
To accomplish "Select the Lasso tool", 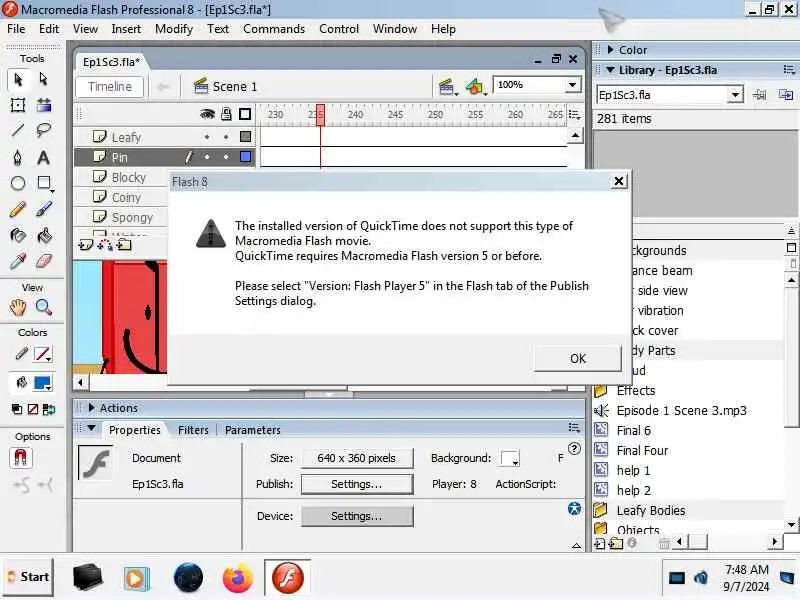I will [x=44, y=131].
